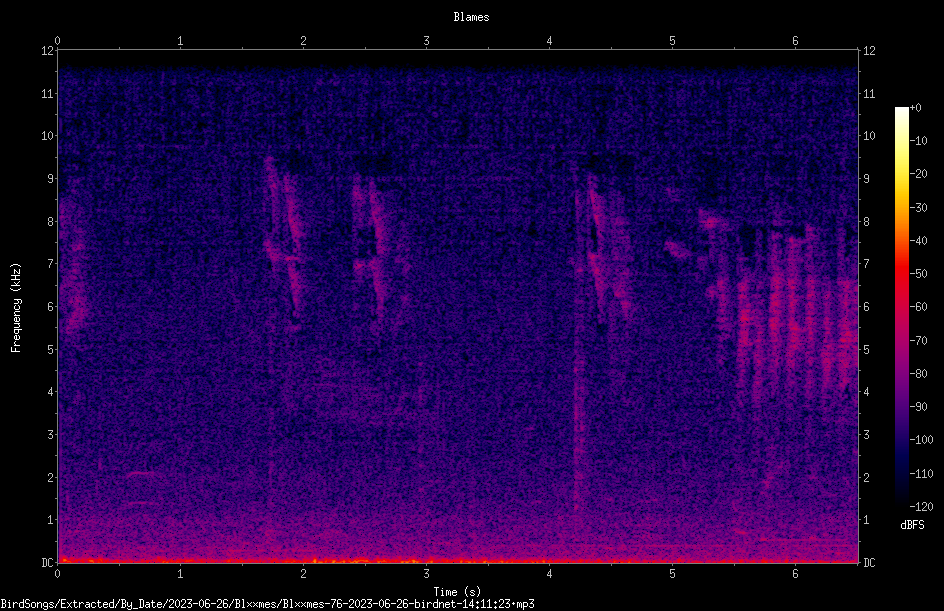Screen dimensions: 944x611
Task: Click the "-30" colorbar label
Action: 918,208
